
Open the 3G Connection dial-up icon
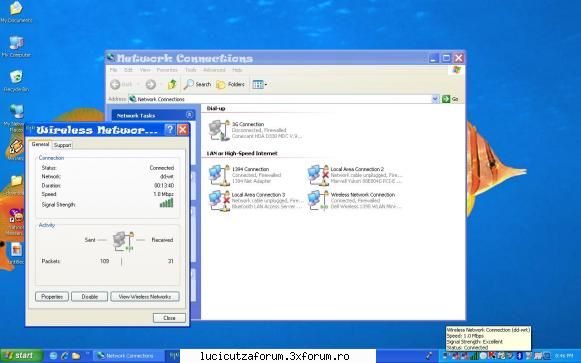[219, 130]
